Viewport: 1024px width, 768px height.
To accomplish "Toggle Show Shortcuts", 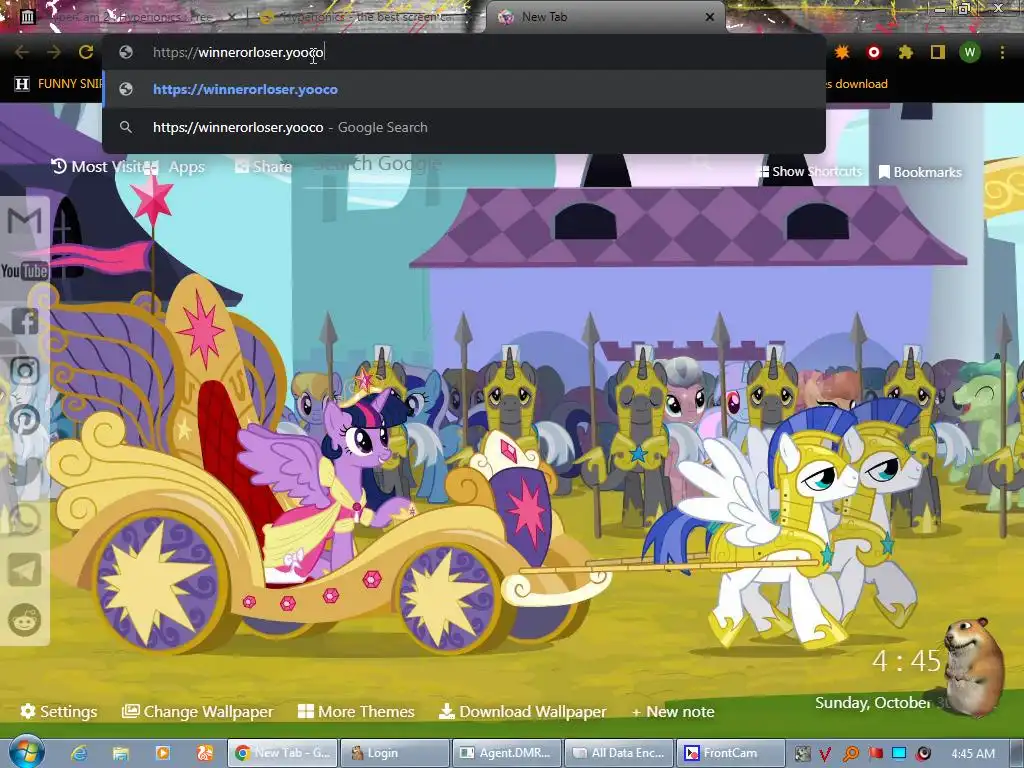I will point(810,172).
